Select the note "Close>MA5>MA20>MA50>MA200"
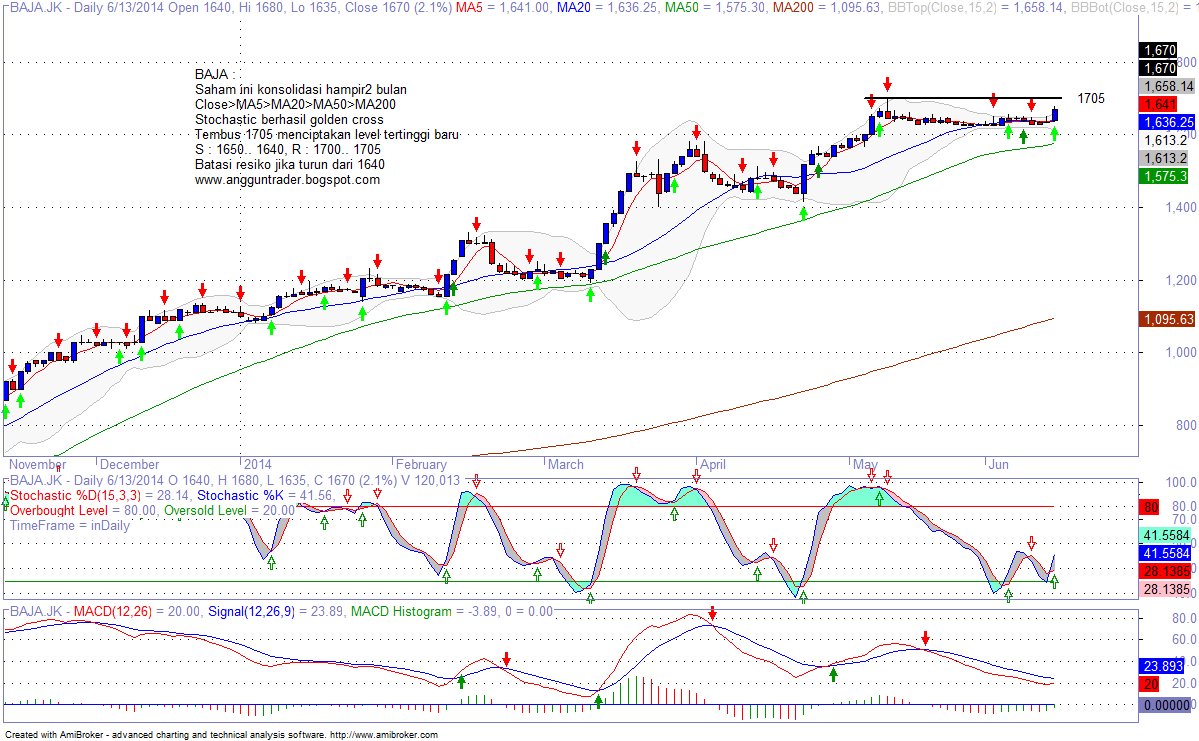This screenshot has height=741, width=1199. [295, 104]
